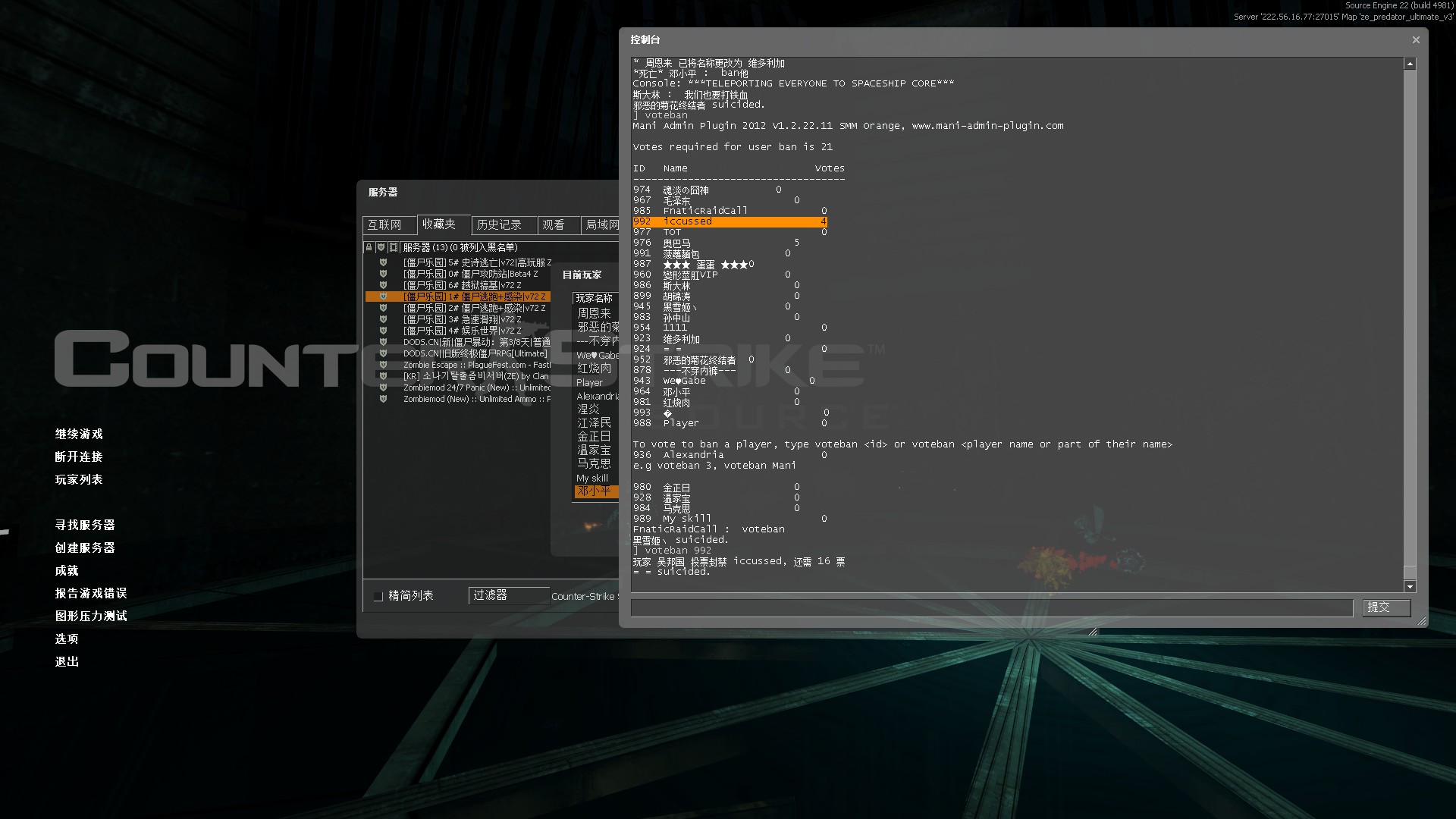
Task: Click 图形压力测试 menu item
Action: pos(91,617)
